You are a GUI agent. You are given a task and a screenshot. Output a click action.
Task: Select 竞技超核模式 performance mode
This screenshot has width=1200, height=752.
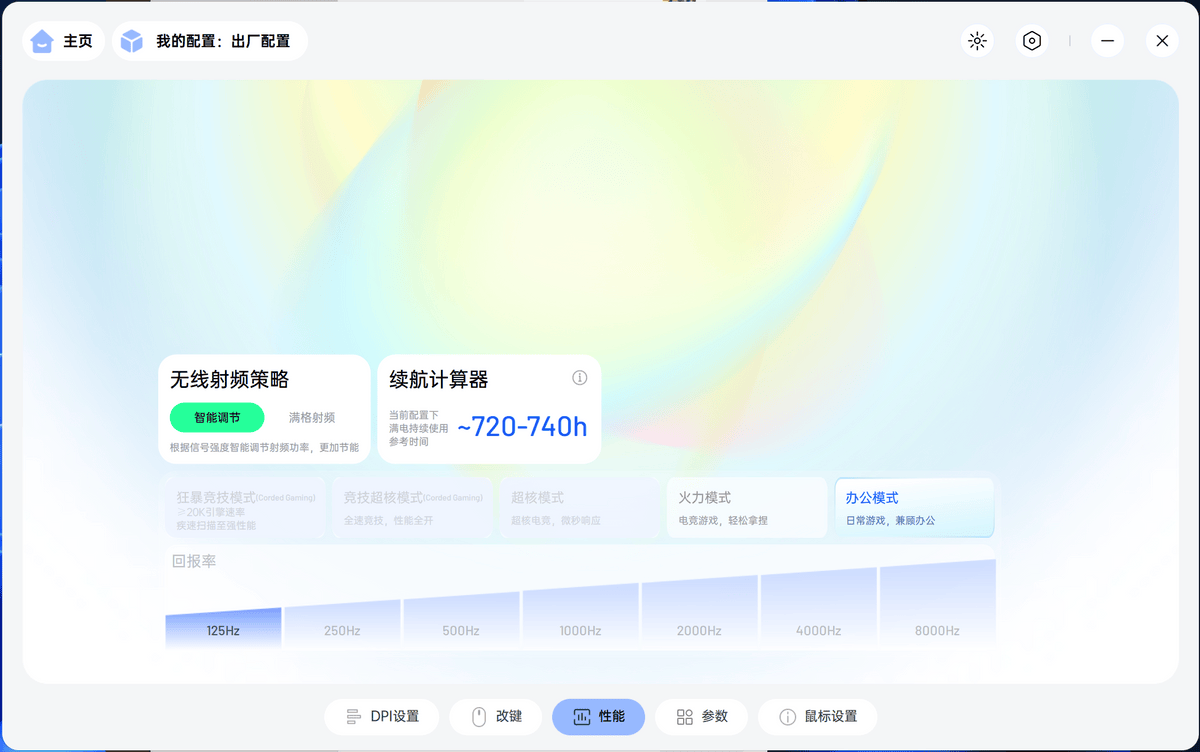coord(413,509)
